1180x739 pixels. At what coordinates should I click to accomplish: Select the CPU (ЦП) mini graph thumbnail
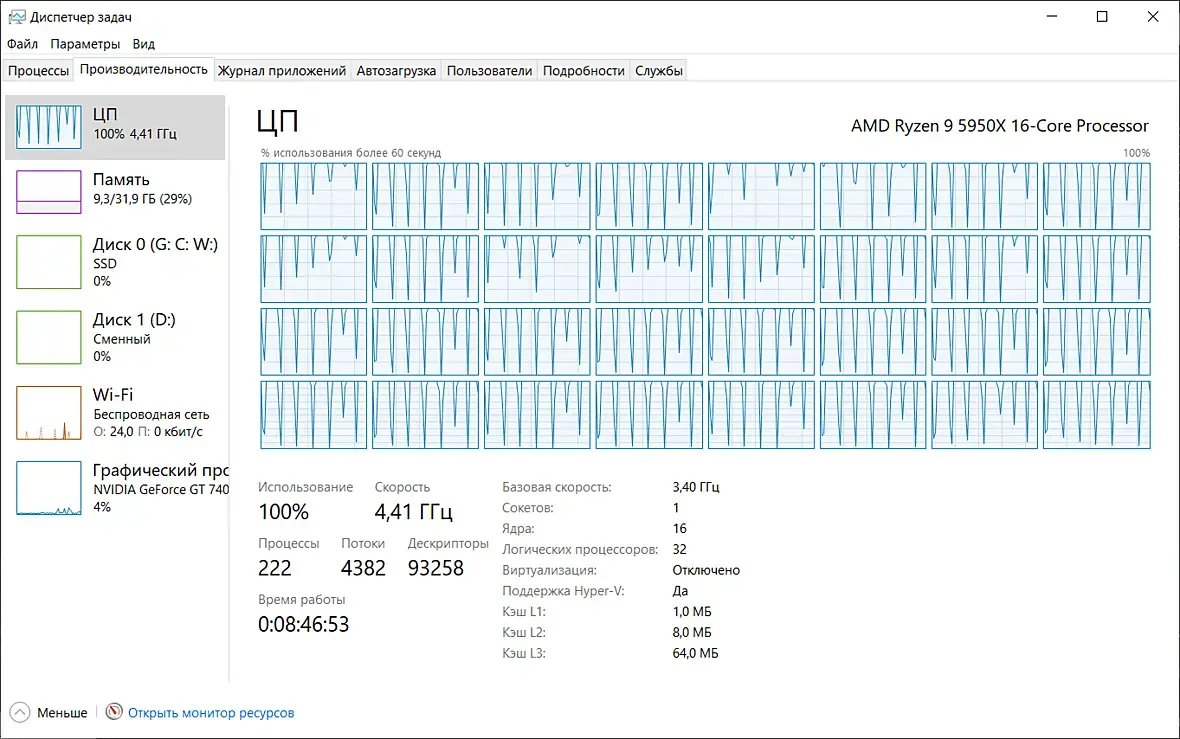[48, 126]
